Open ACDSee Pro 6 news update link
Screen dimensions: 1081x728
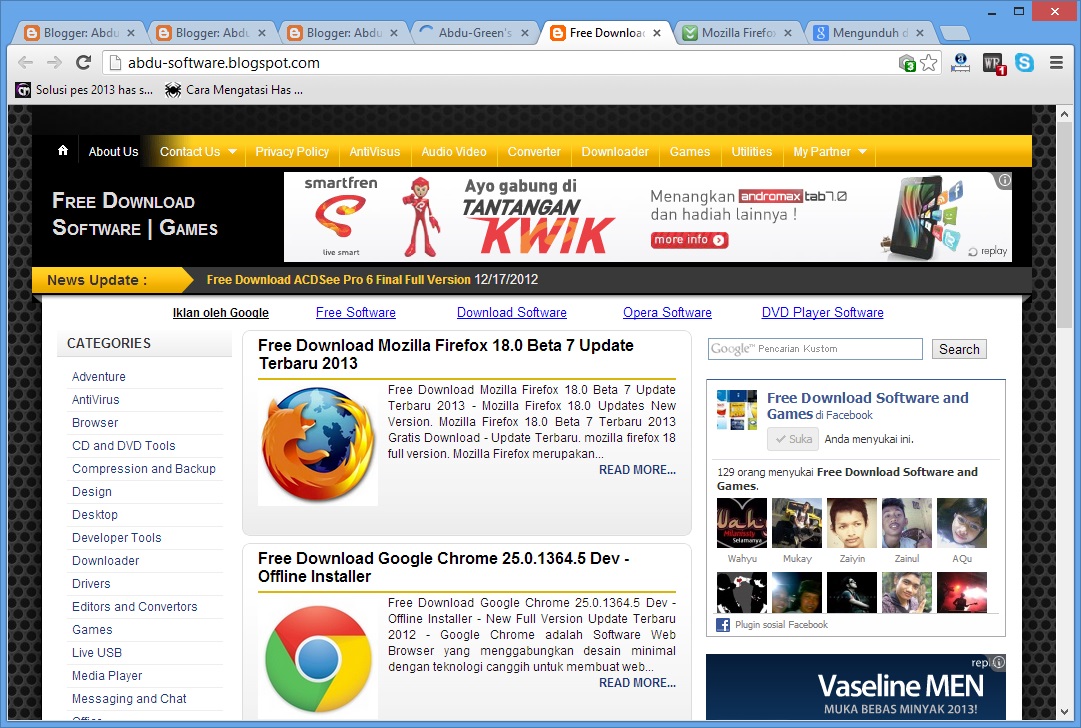pyautogui.click(x=339, y=279)
